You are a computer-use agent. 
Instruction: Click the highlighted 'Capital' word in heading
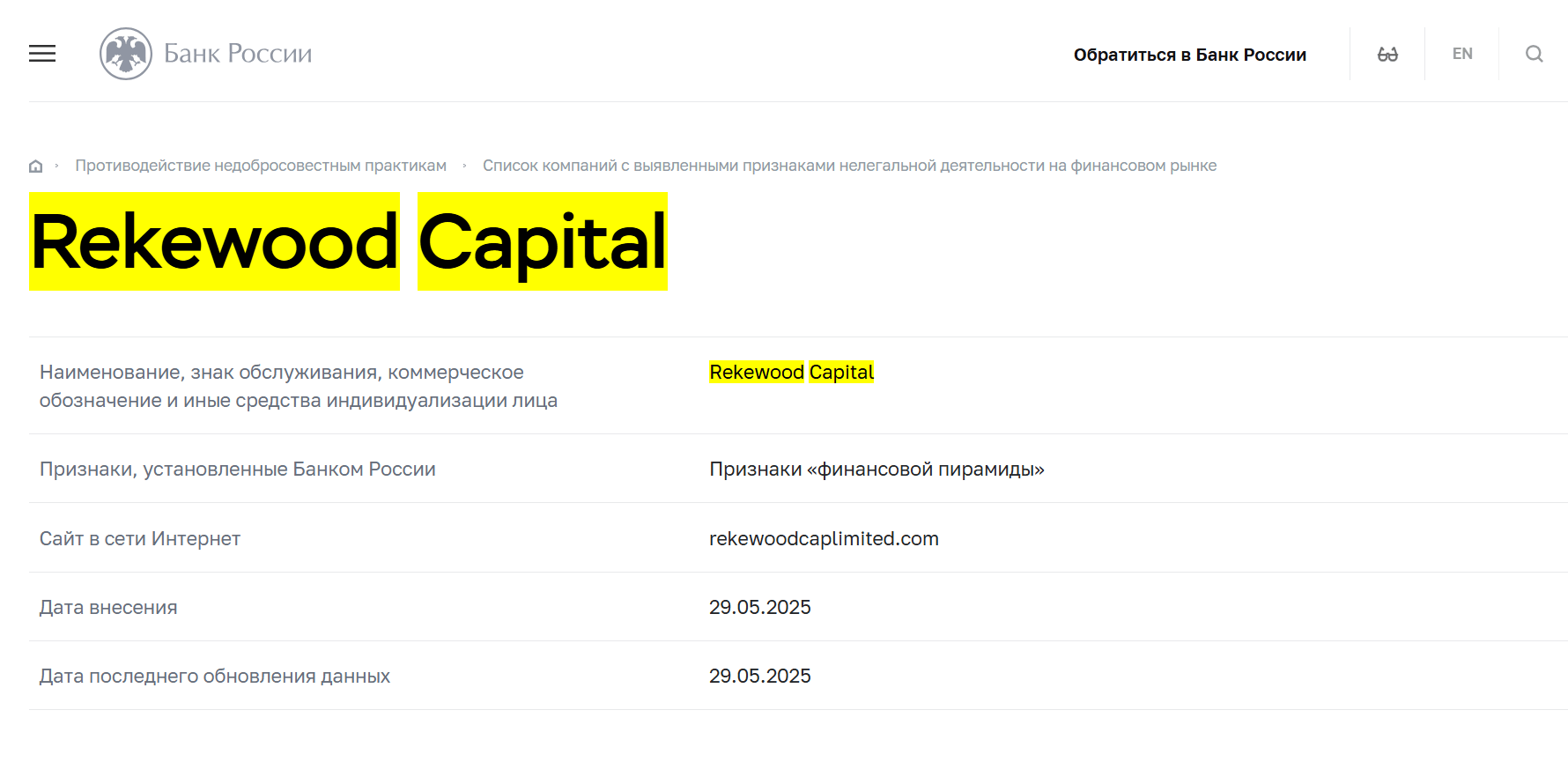(x=542, y=241)
